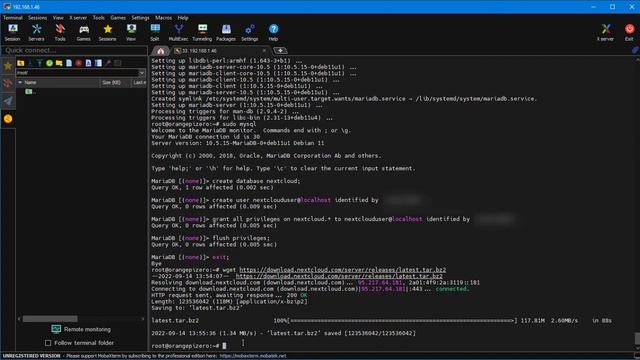Image resolution: width=640 pixels, height=360 pixels.
Task: Open the View menu
Action: [58, 18]
